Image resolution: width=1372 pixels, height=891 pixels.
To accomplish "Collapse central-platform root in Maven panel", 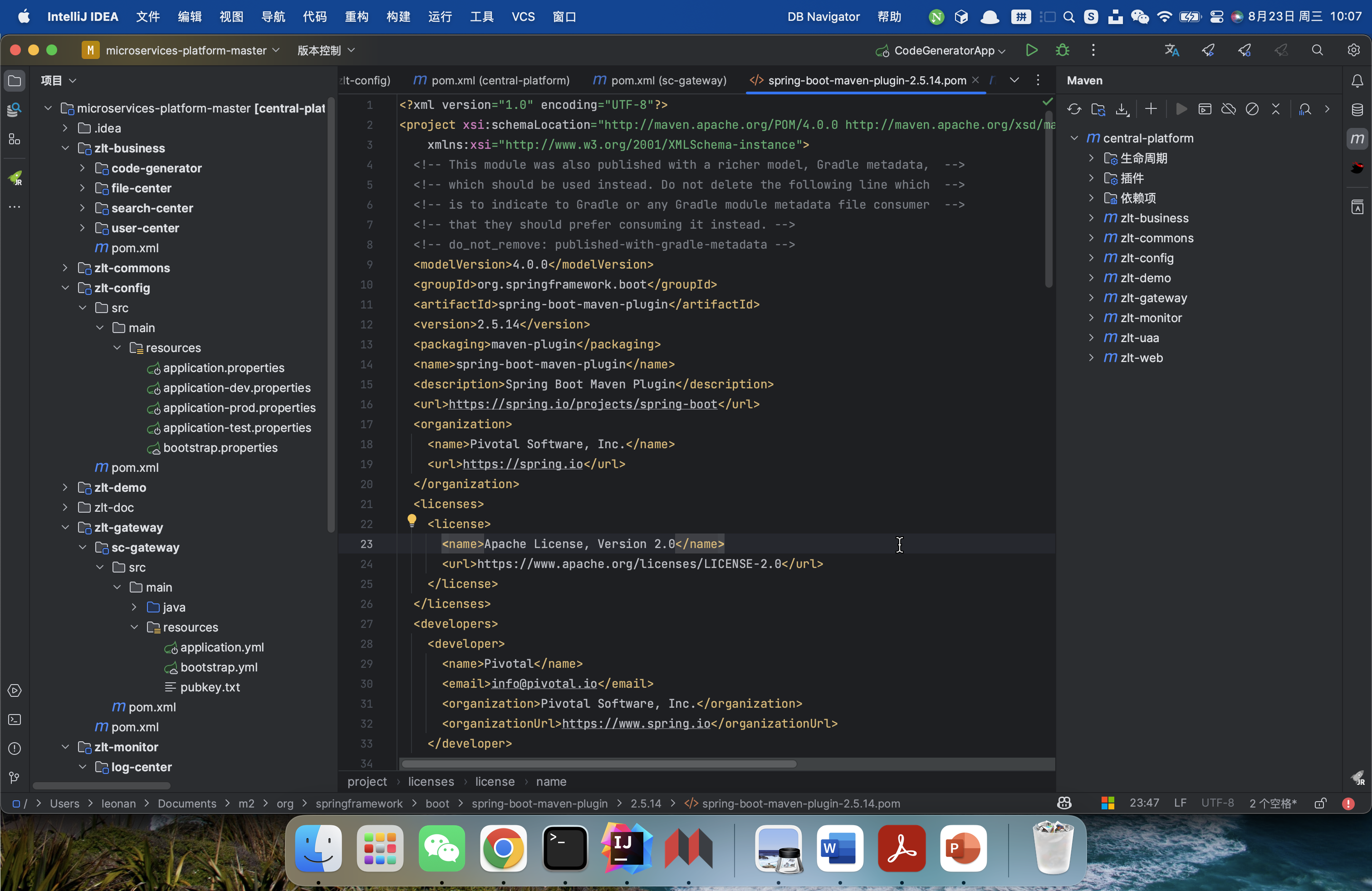I will tap(1074, 138).
